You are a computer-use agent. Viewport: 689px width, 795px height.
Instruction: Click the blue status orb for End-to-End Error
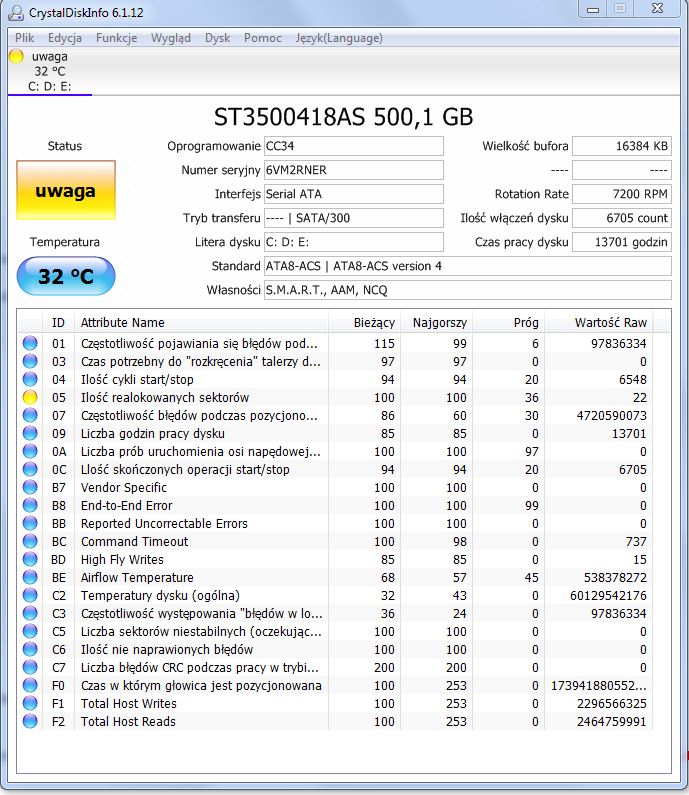coord(30,505)
